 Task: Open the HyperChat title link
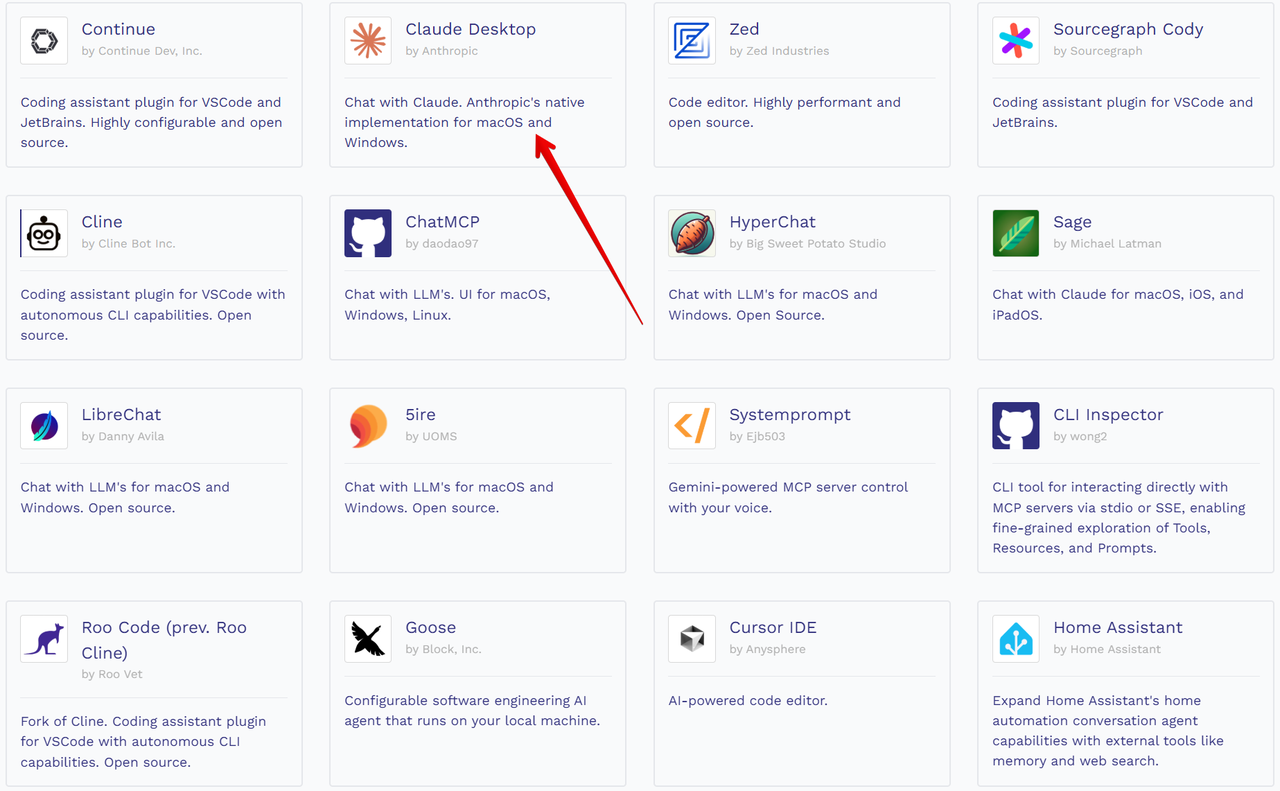click(x=772, y=223)
